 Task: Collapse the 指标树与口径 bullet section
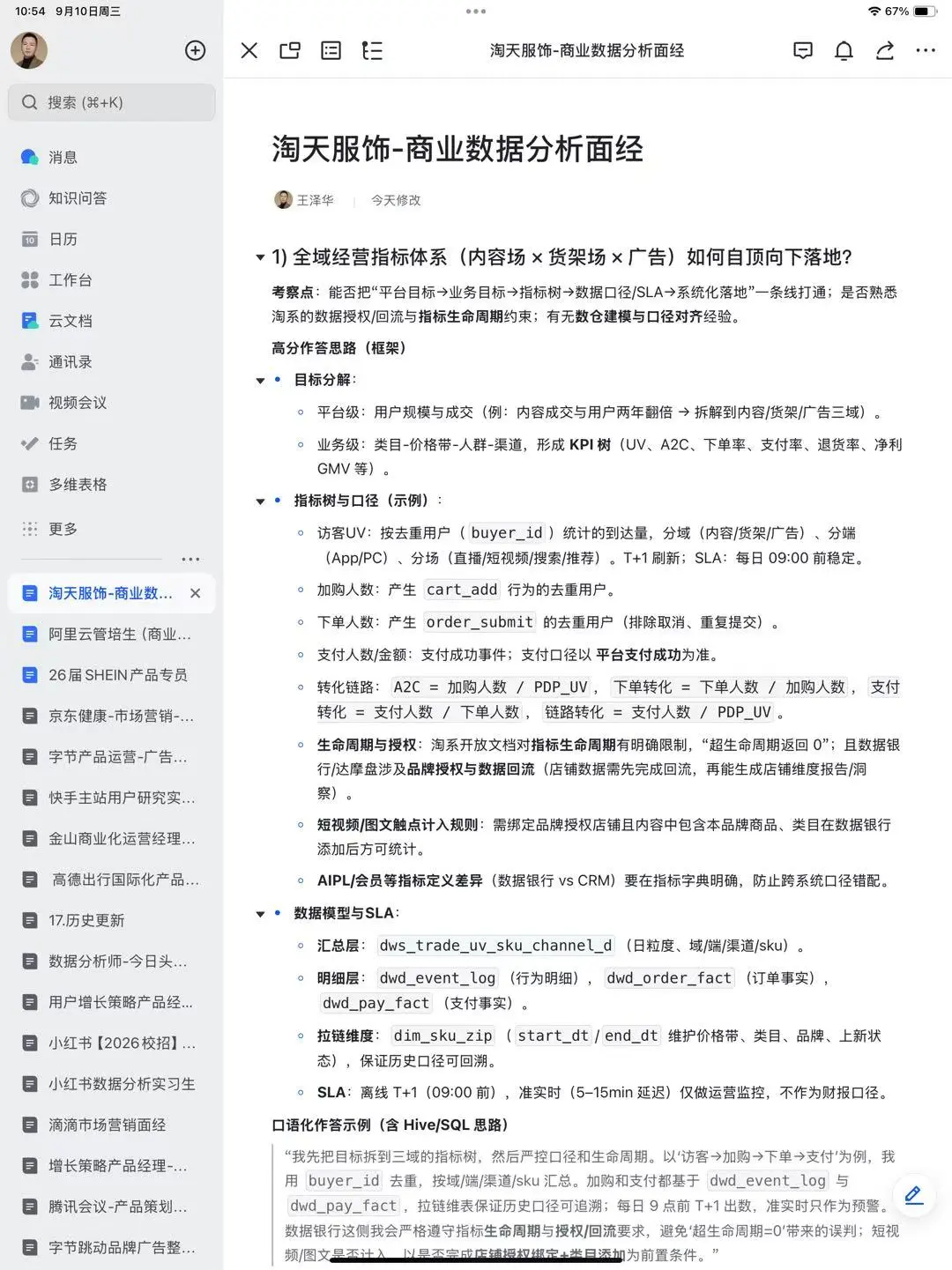[260, 501]
